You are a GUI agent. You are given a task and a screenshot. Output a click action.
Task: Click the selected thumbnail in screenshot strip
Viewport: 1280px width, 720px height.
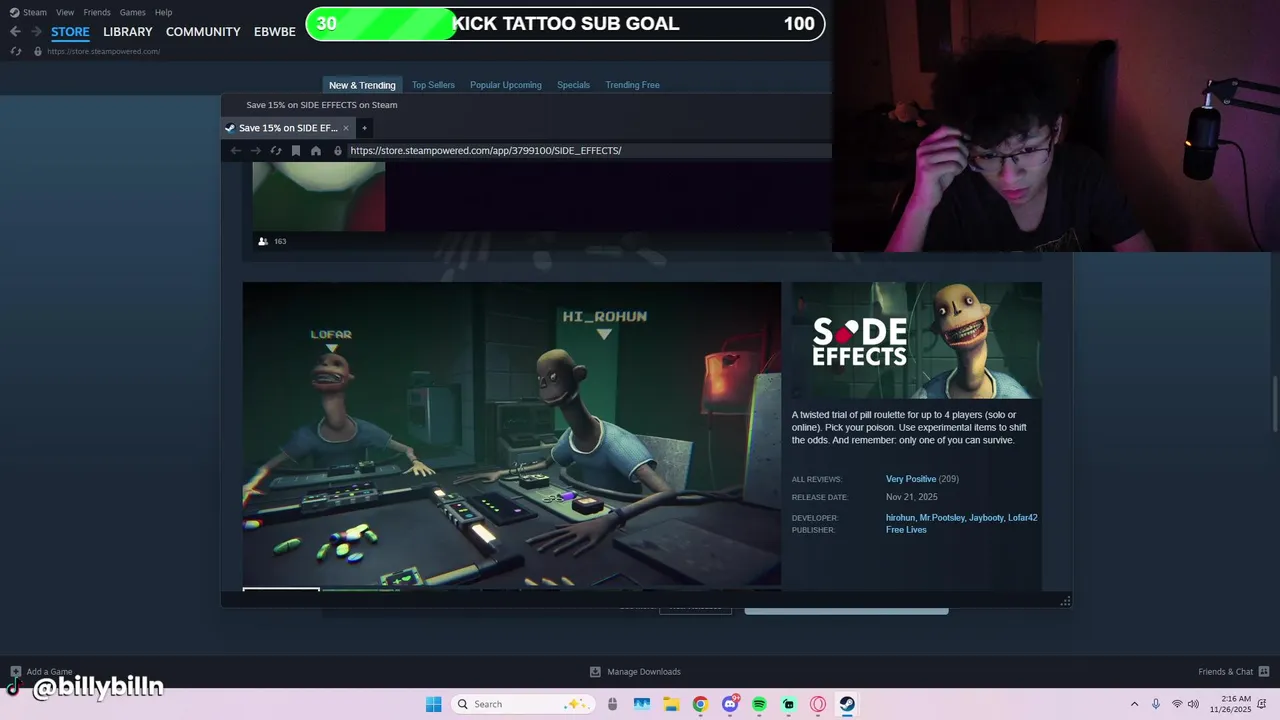click(x=281, y=588)
